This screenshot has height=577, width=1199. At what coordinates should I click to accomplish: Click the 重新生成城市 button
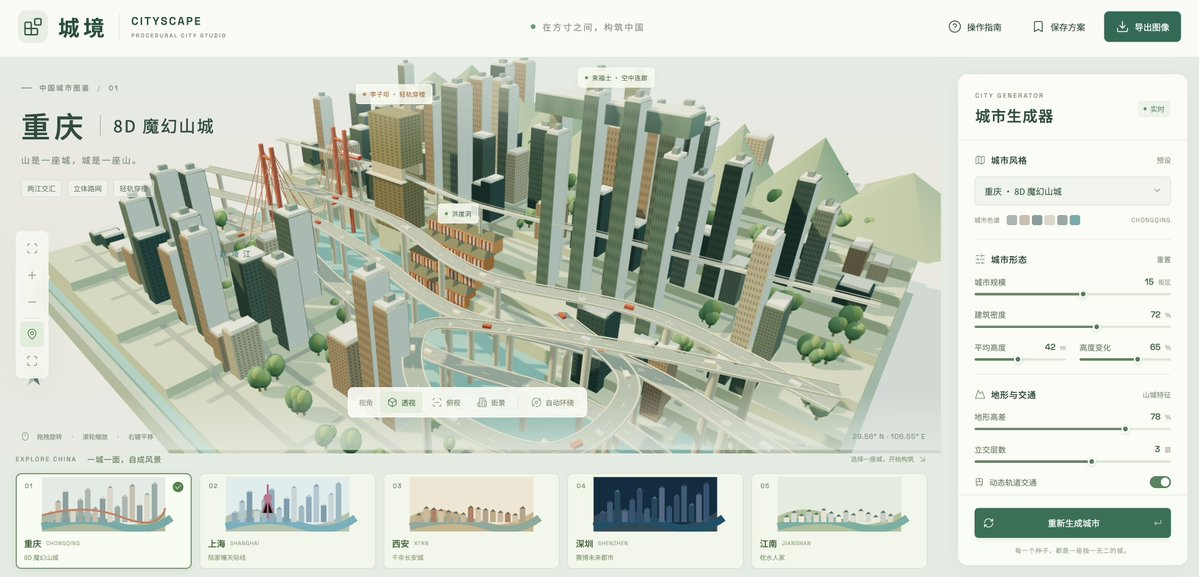point(1073,523)
